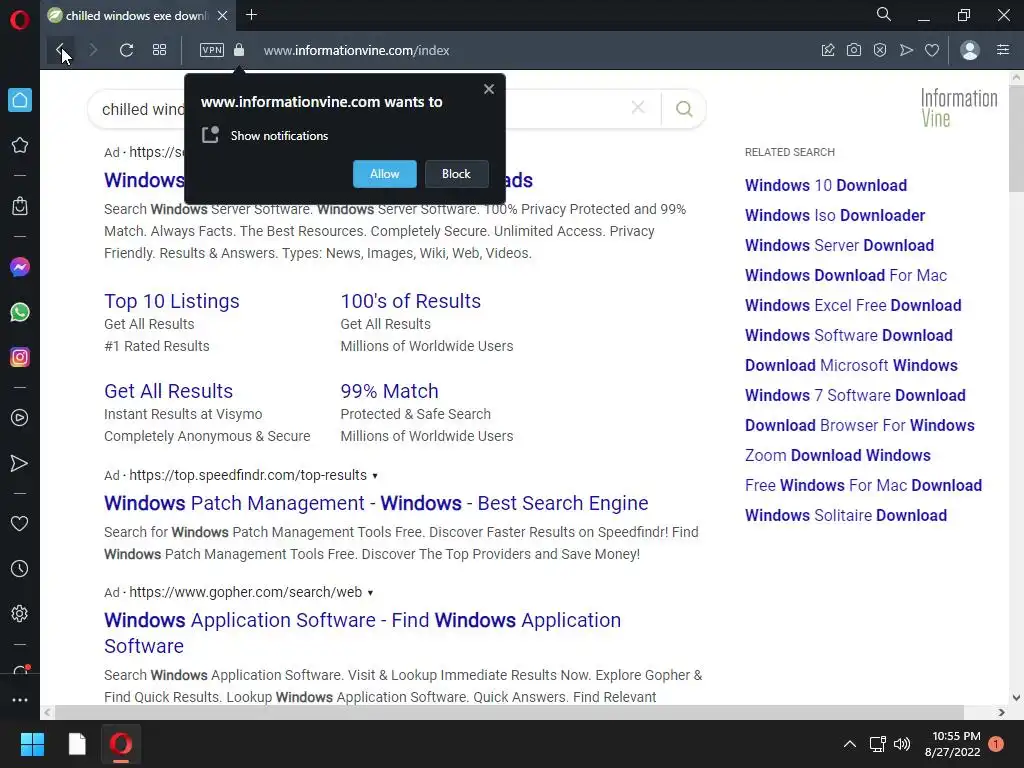
Task: Block notifications from informationvine.com
Action: point(456,174)
